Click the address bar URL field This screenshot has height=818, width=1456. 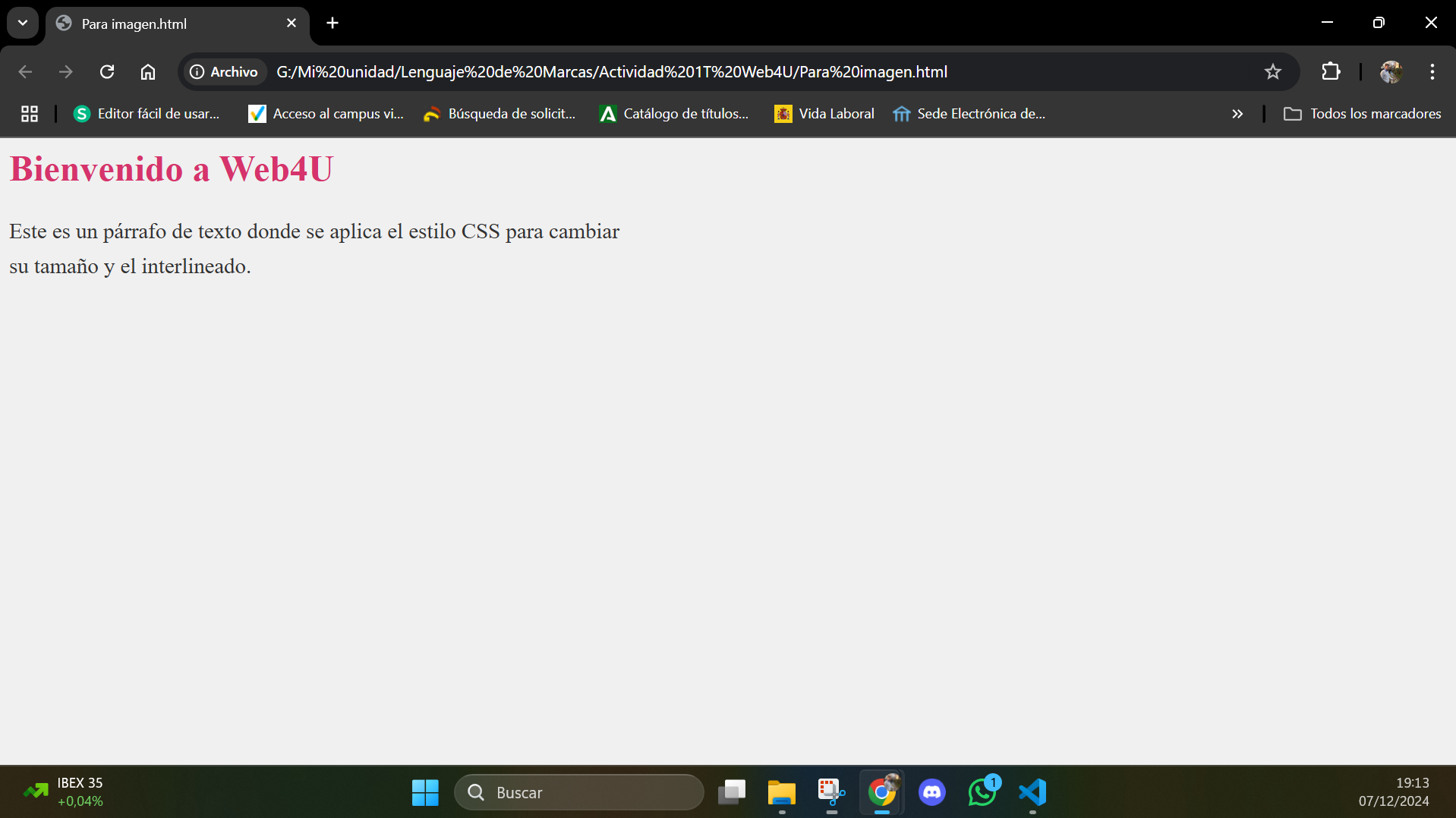click(683, 72)
